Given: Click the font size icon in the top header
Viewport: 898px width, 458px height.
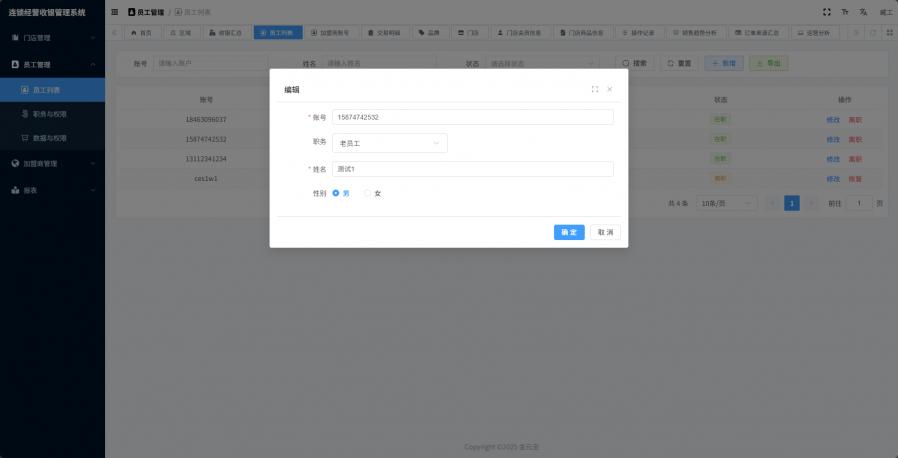Looking at the screenshot, I should click(x=845, y=12).
